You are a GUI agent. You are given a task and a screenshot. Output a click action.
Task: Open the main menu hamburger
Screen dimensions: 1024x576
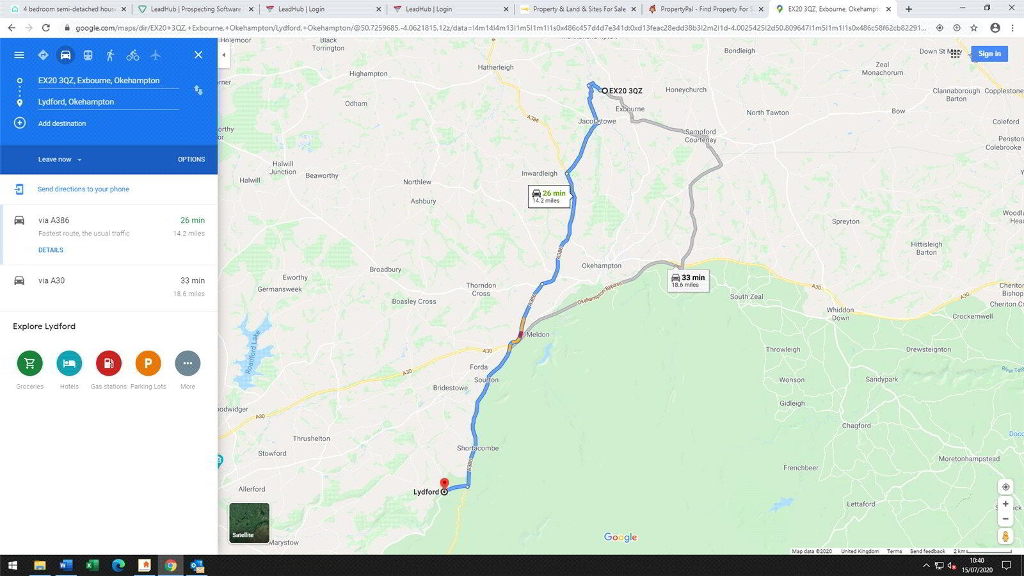(x=19, y=55)
